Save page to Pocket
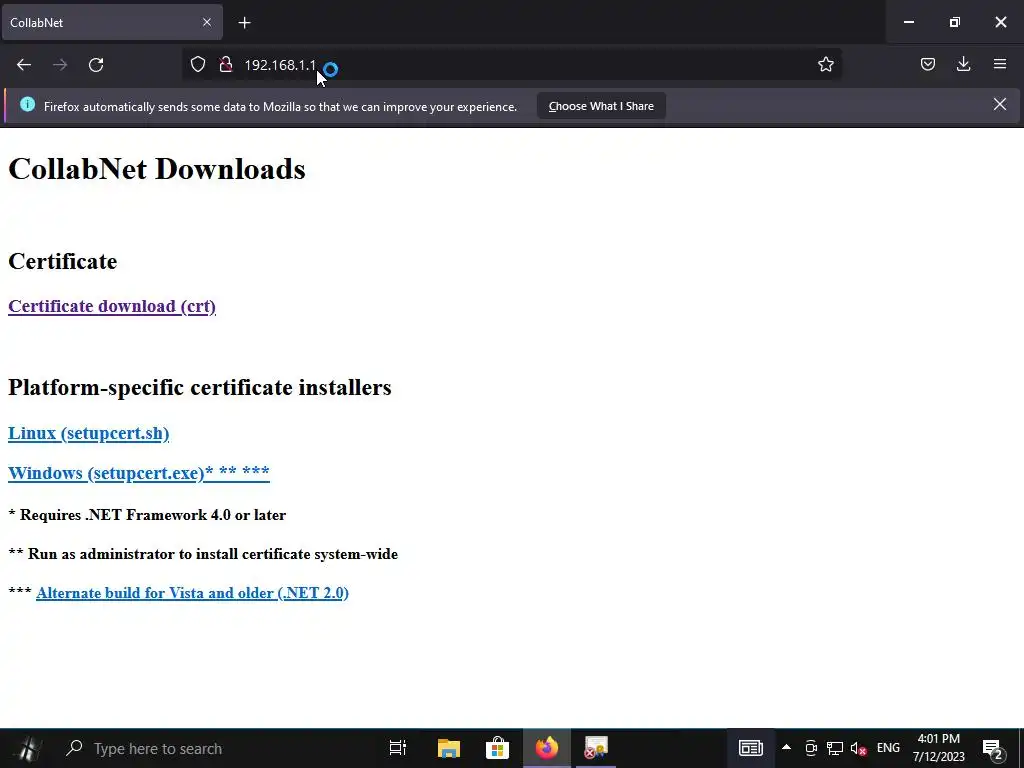This screenshot has height=768, width=1024. (x=927, y=64)
